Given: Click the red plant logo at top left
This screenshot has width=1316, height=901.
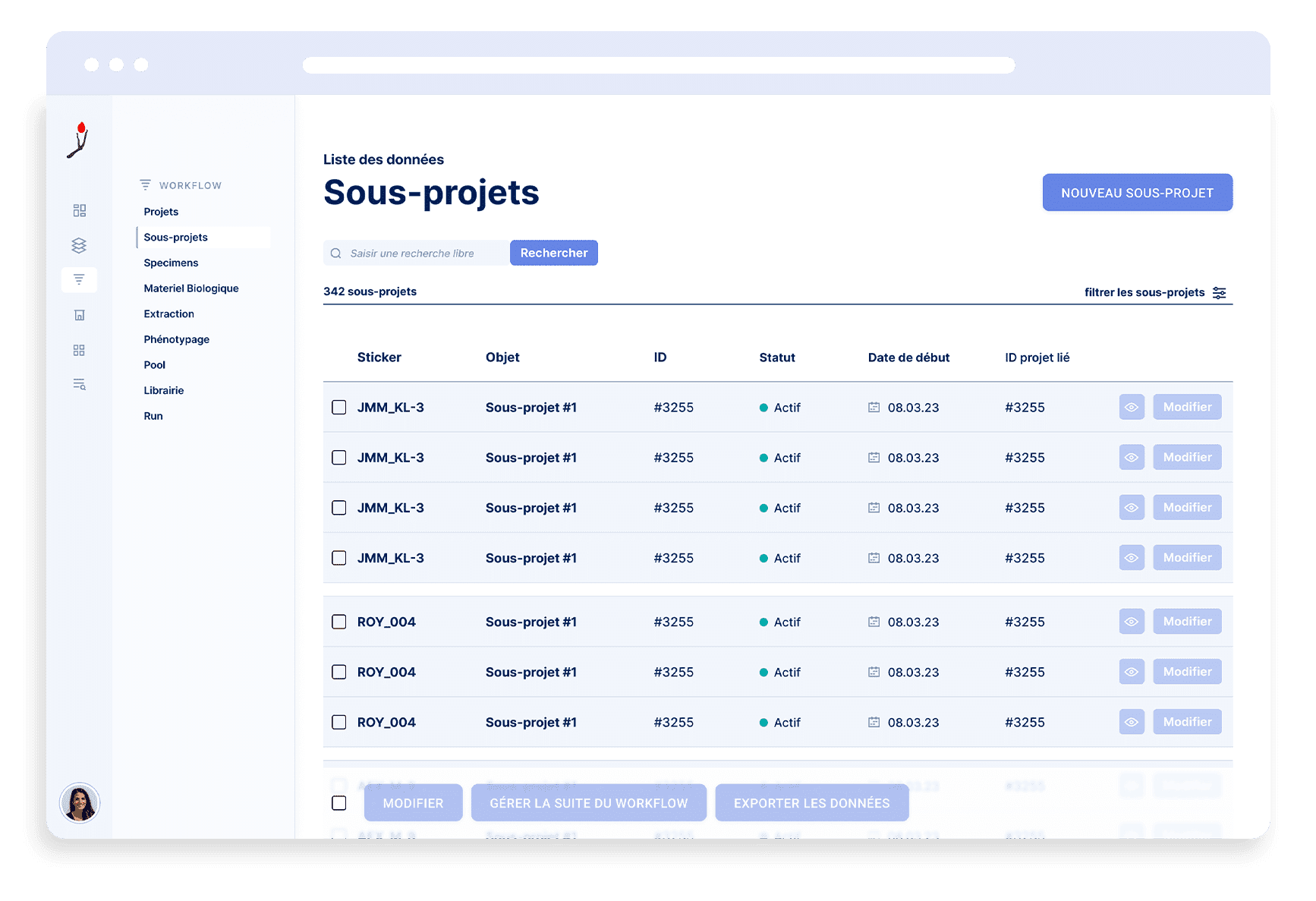Looking at the screenshot, I should coord(79,140).
